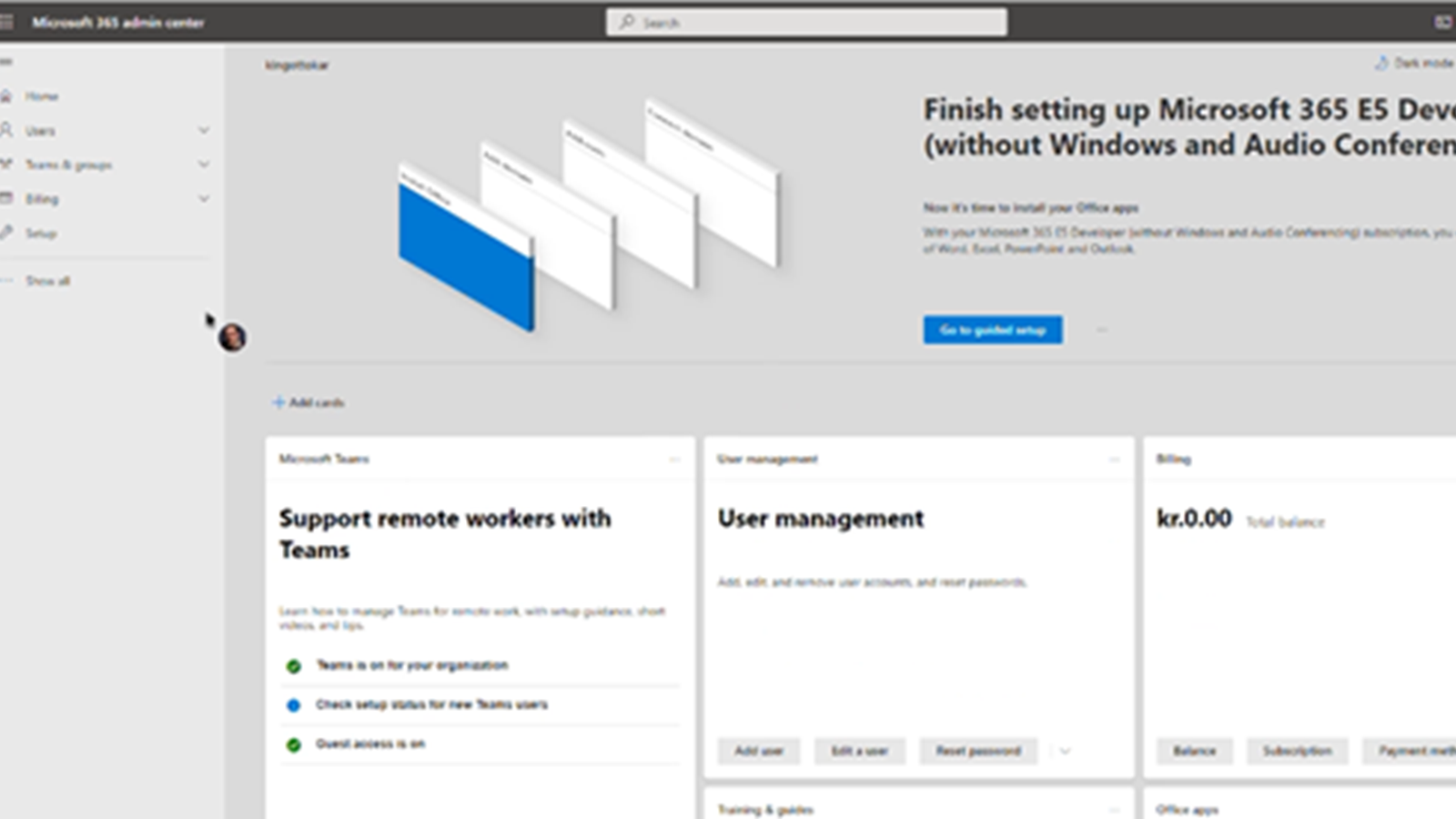The height and width of the screenshot is (819, 1456).
Task: Click green check beside Teams is on
Action: [293, 666]
